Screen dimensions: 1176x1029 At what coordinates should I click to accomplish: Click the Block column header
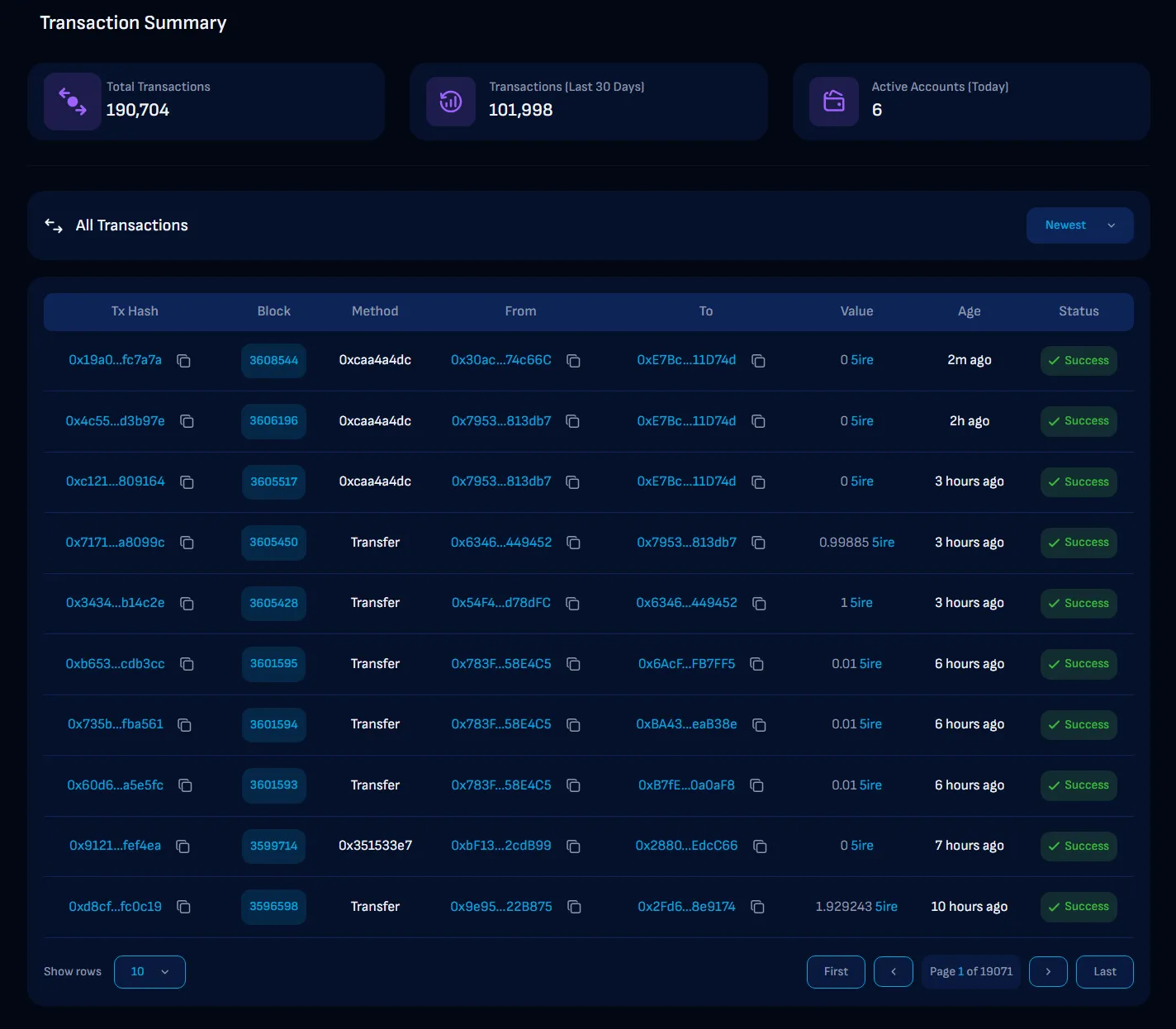pyautogui.click(x=273, y=311)
